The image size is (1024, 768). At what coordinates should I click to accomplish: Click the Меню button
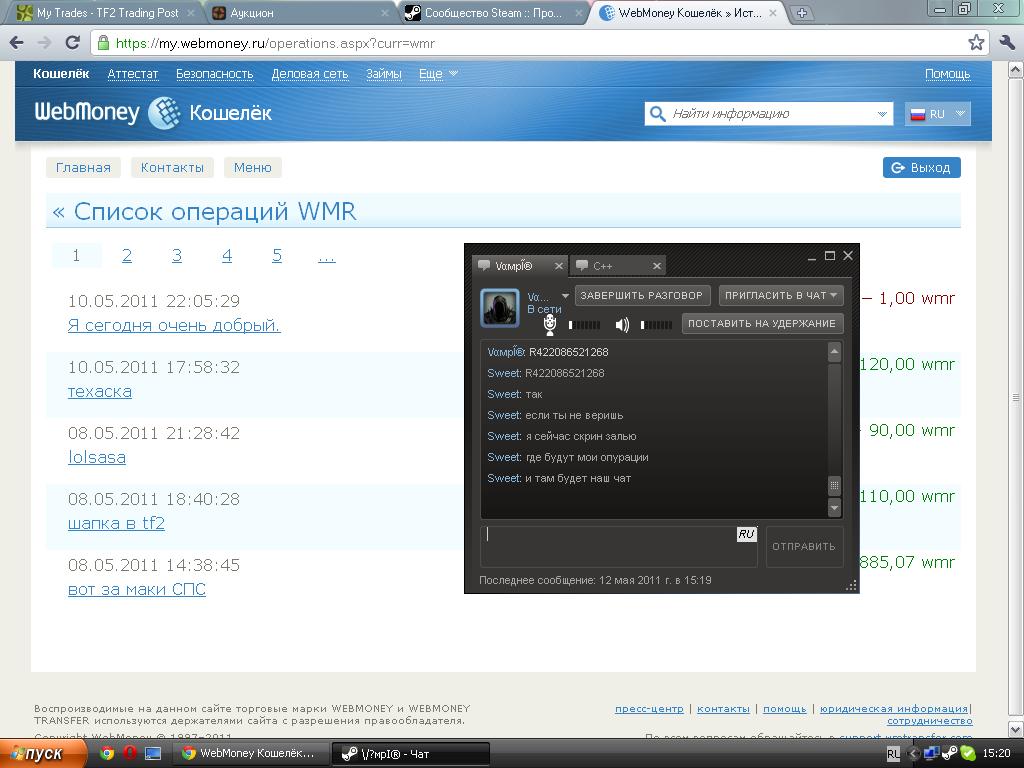(252, 167)
